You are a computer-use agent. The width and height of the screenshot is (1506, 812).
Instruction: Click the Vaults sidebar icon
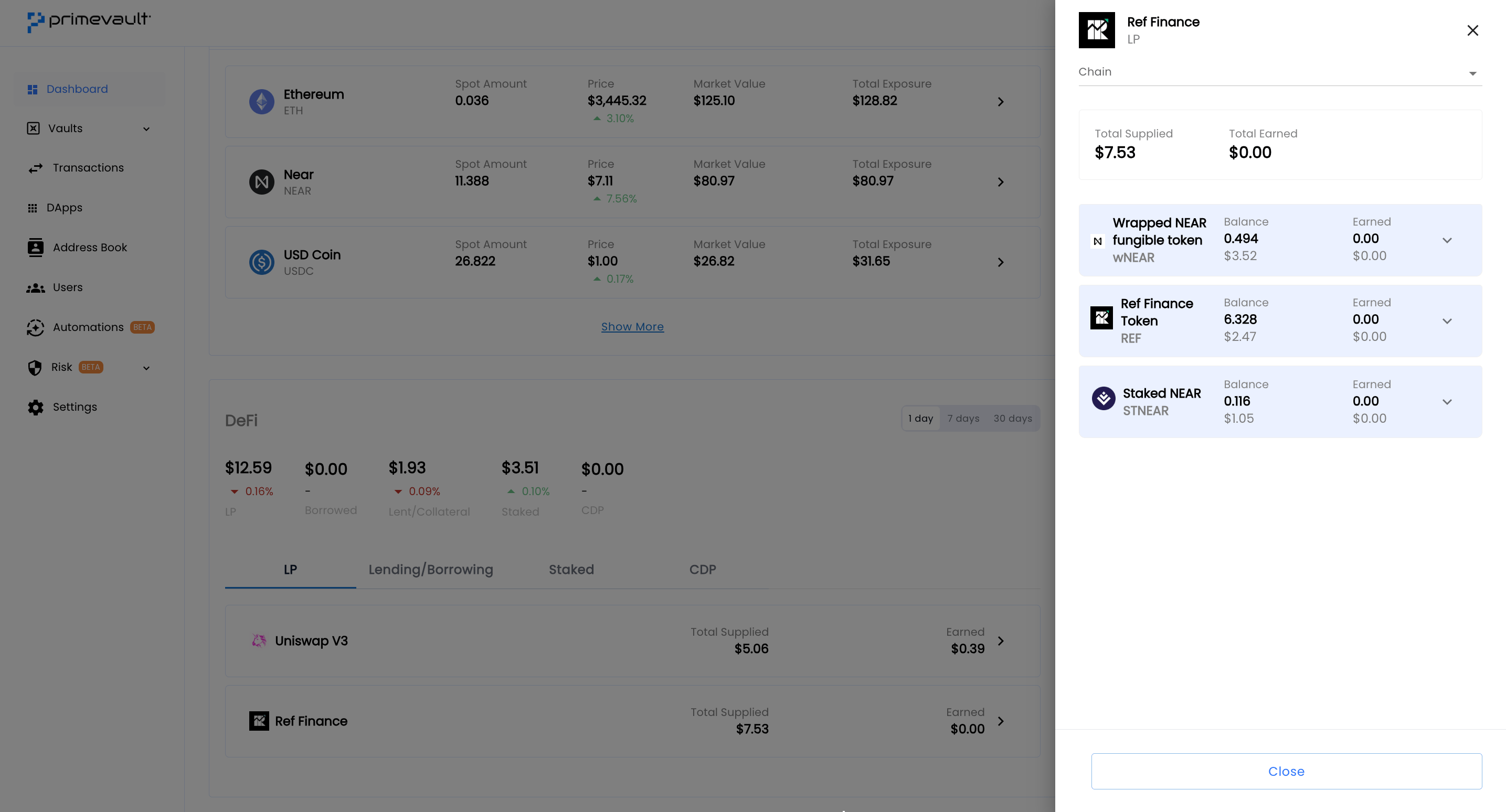coord(34,129)
